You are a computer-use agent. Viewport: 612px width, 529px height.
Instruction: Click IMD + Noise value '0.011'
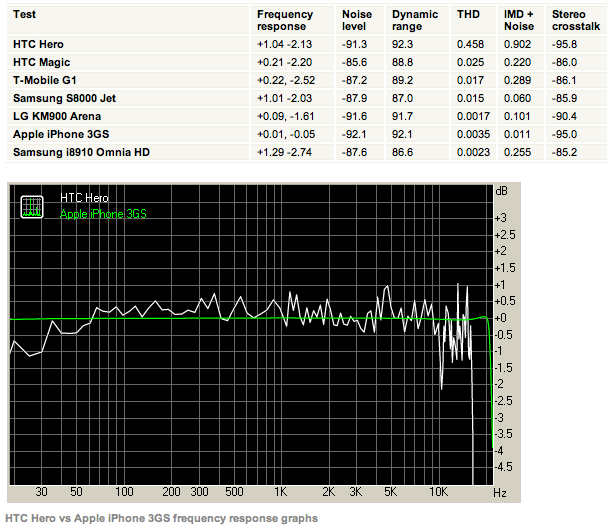(517, 134)
